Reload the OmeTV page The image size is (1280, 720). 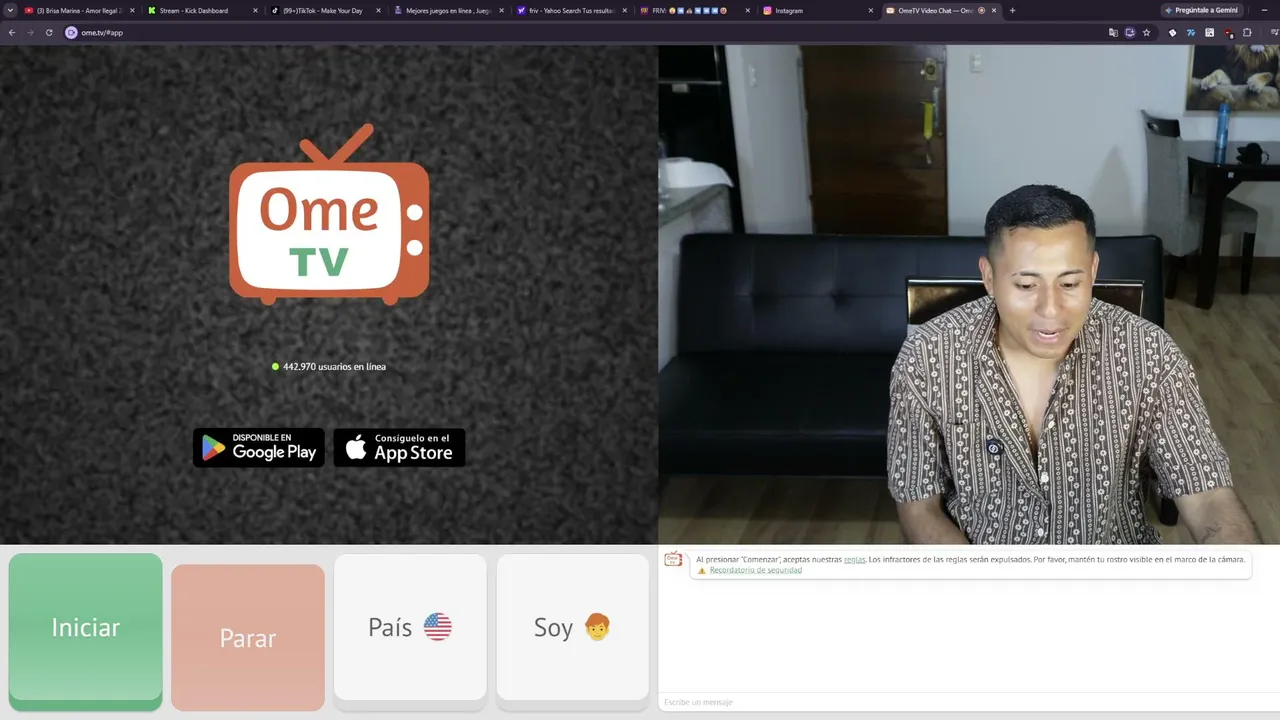pyautogui.click(x=49, y=32)
